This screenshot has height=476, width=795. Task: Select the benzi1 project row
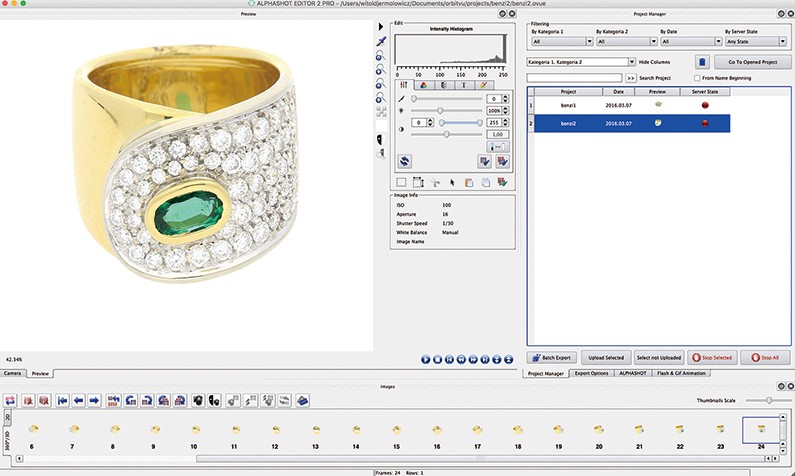click(x=632, y=105)
